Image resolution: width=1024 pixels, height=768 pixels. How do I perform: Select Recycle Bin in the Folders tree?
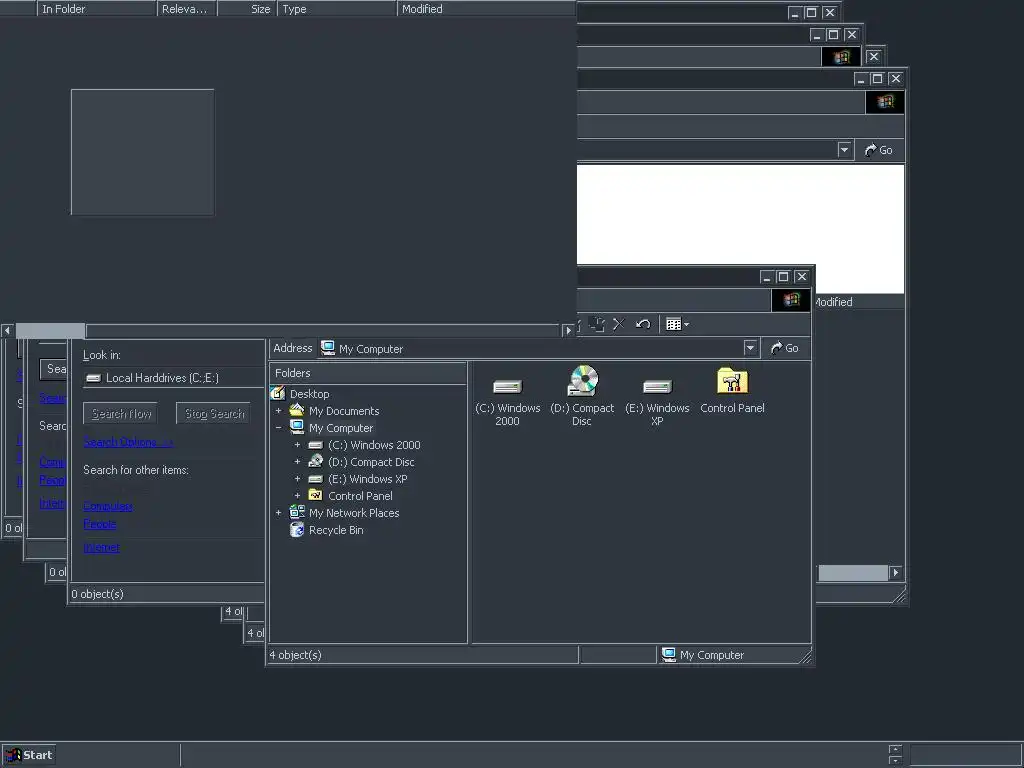click(x=336, y=530)
